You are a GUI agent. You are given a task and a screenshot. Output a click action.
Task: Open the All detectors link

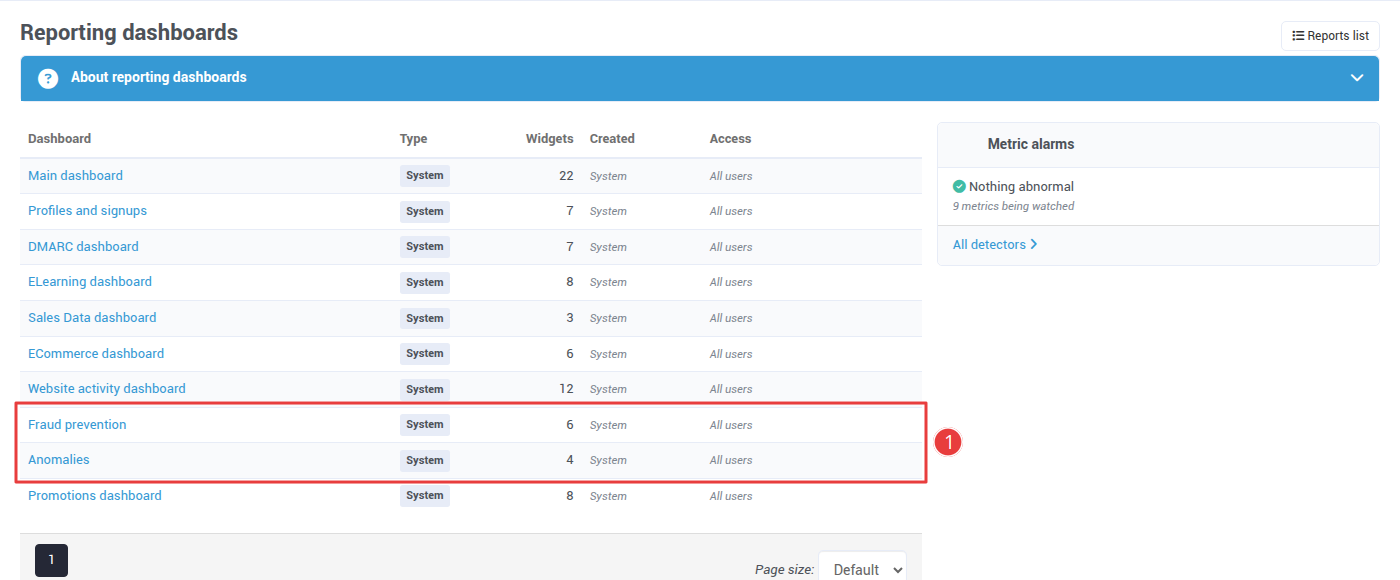click(995, 244)
